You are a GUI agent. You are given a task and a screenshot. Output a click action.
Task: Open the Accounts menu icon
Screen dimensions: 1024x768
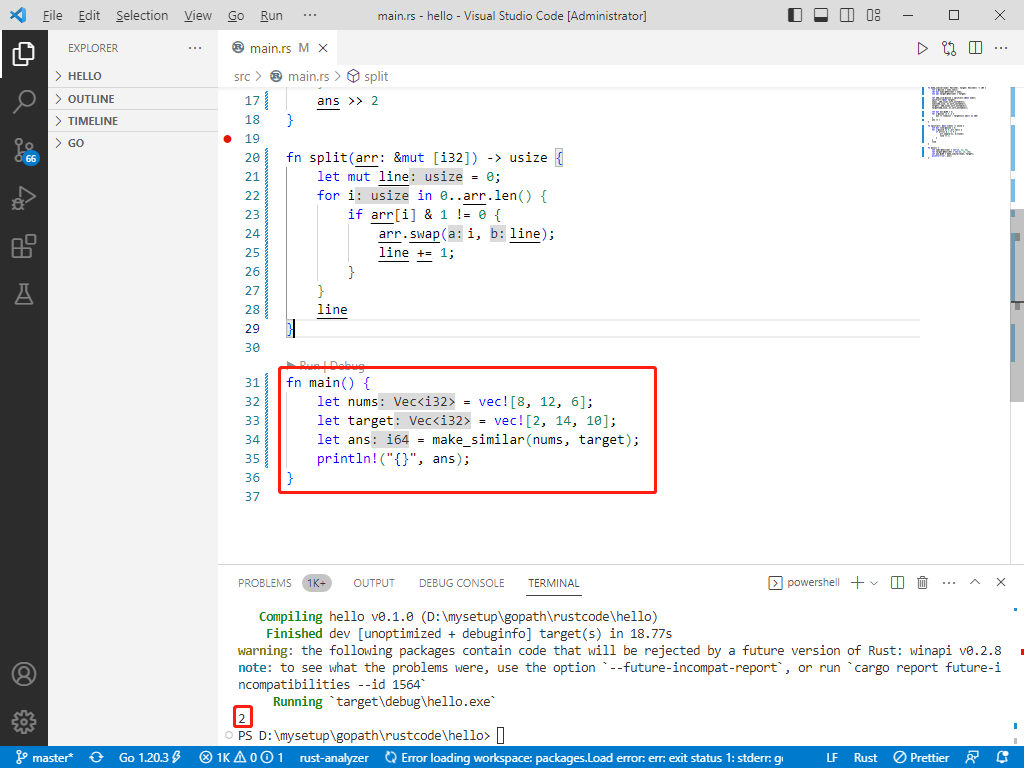(24, 674)
